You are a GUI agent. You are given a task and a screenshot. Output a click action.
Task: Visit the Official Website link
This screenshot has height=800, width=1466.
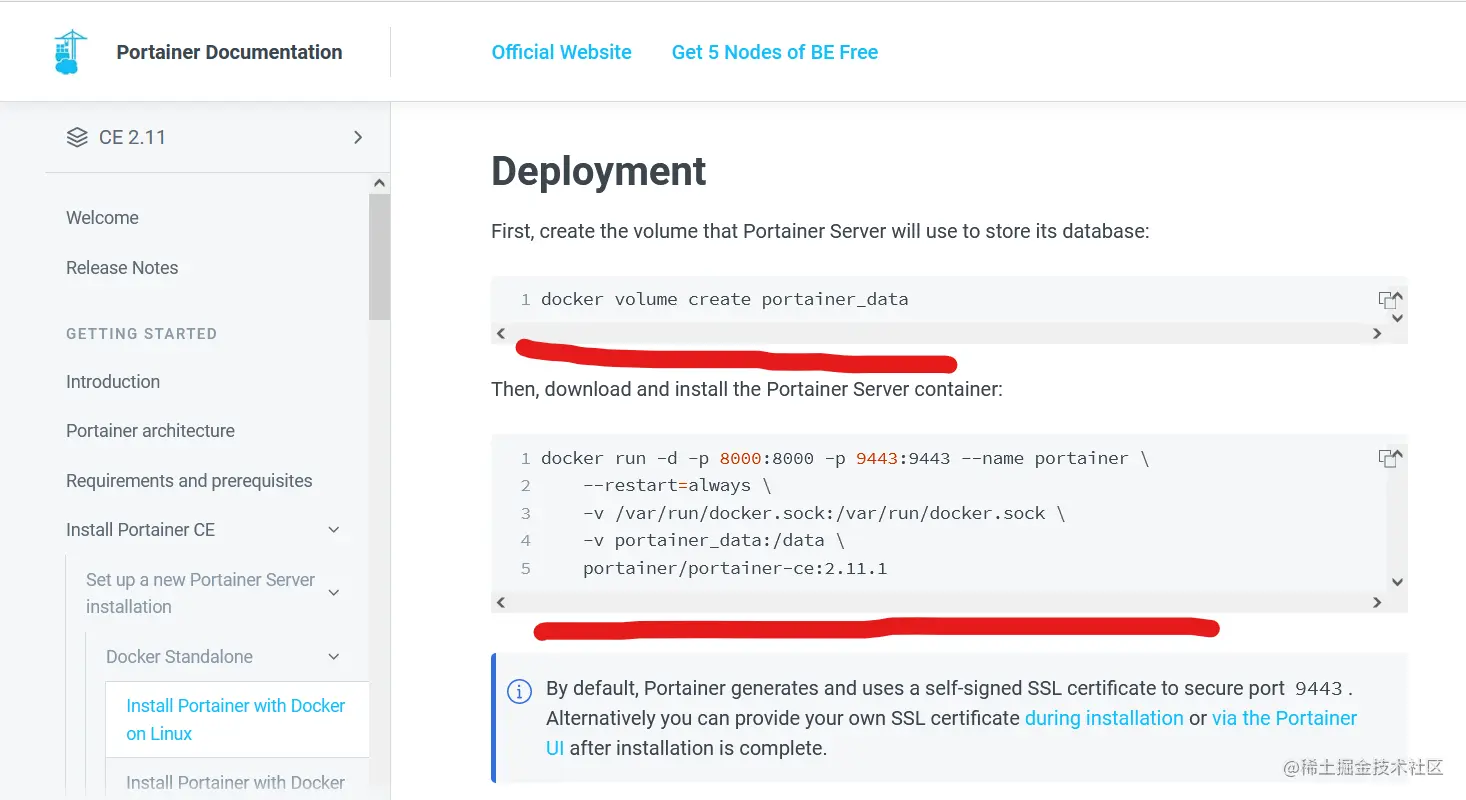[x=561, y=52]
